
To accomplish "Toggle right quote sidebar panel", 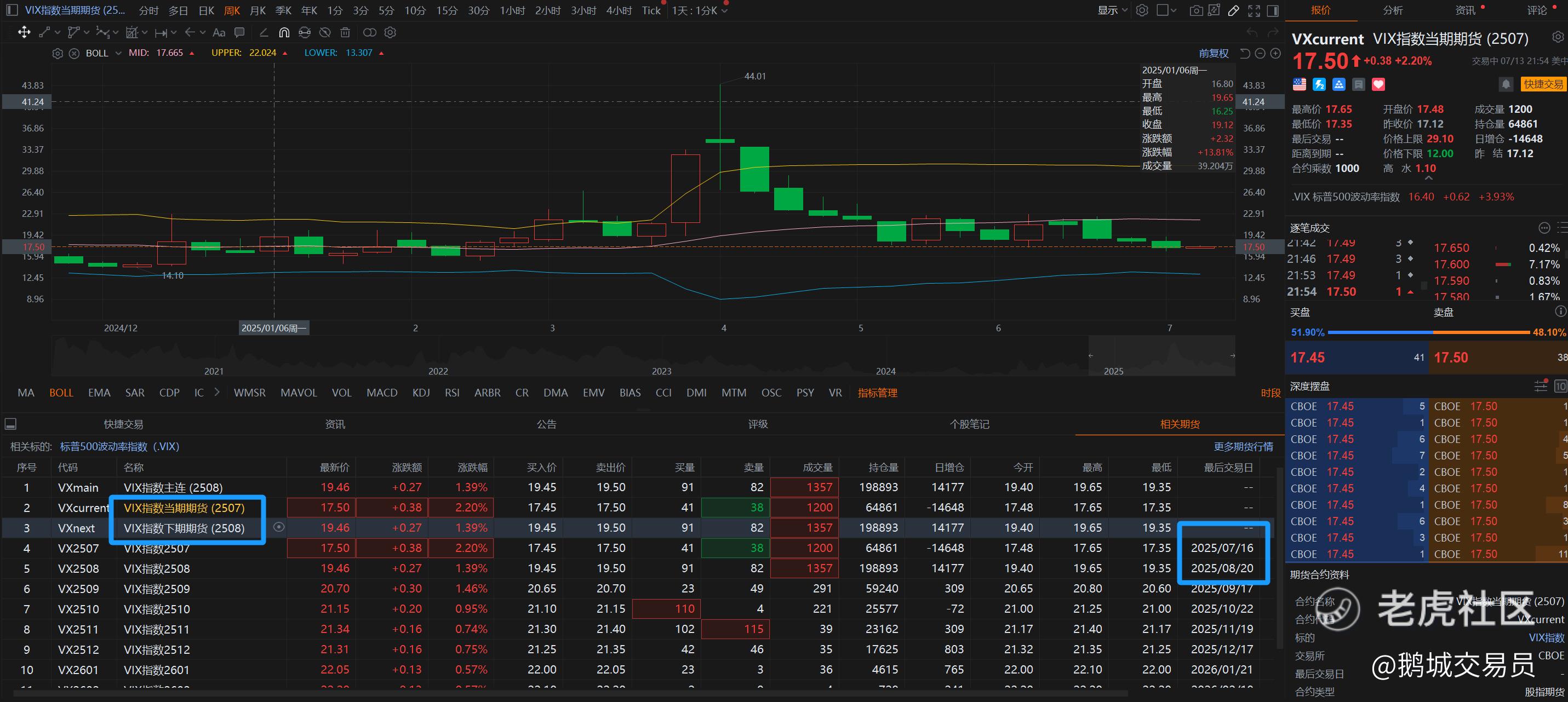I will point(1272,10).
